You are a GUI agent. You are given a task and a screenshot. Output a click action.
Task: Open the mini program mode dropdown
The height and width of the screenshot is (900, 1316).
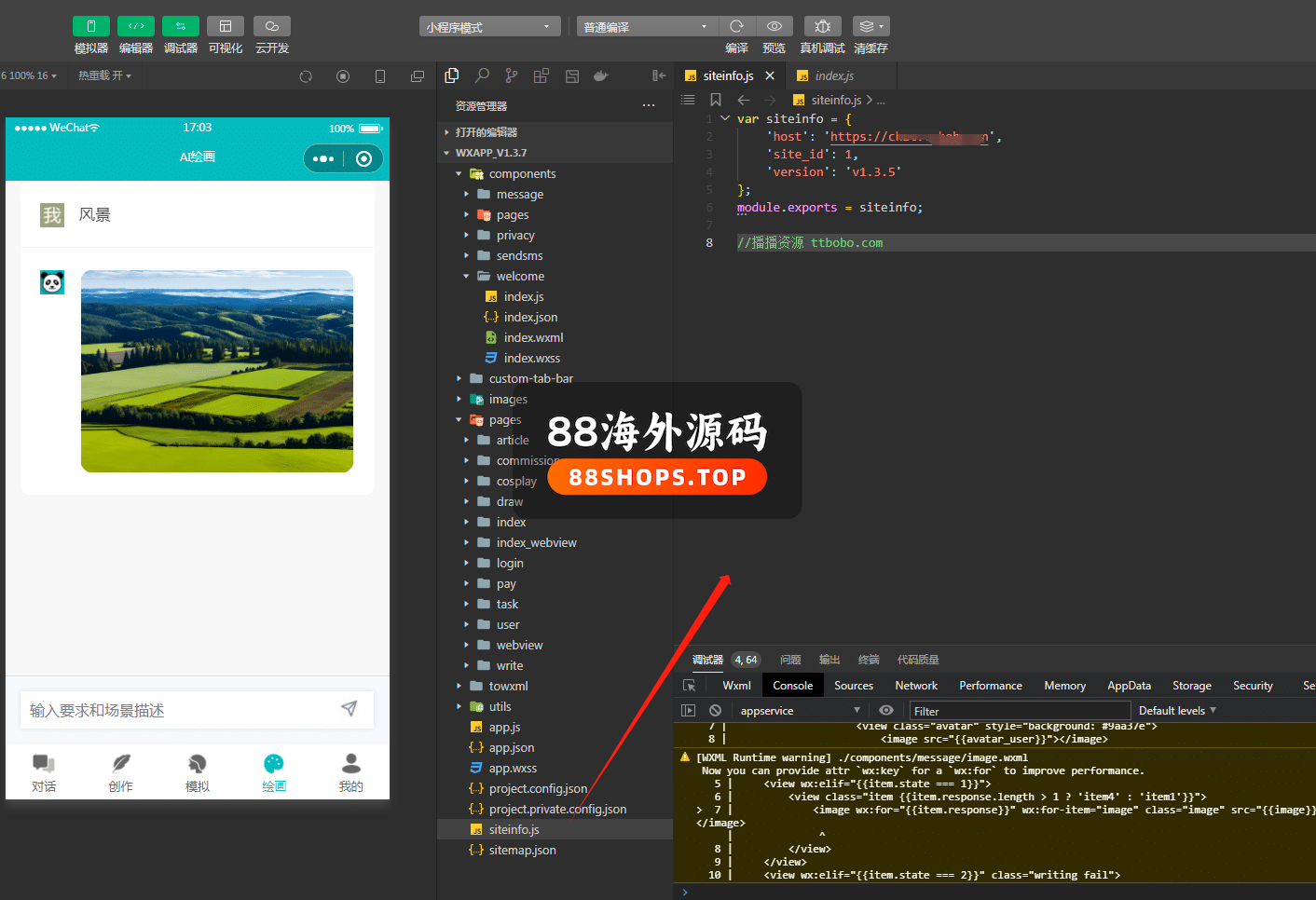tap(489, 27)
